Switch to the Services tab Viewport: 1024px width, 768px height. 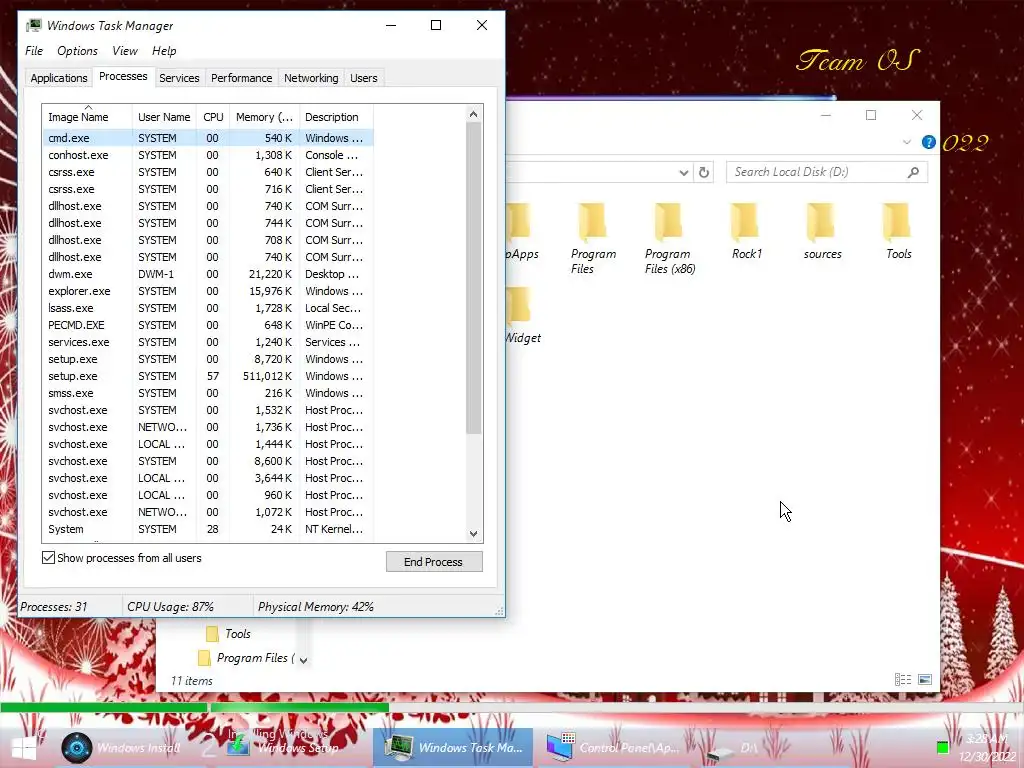coord(179,78)
